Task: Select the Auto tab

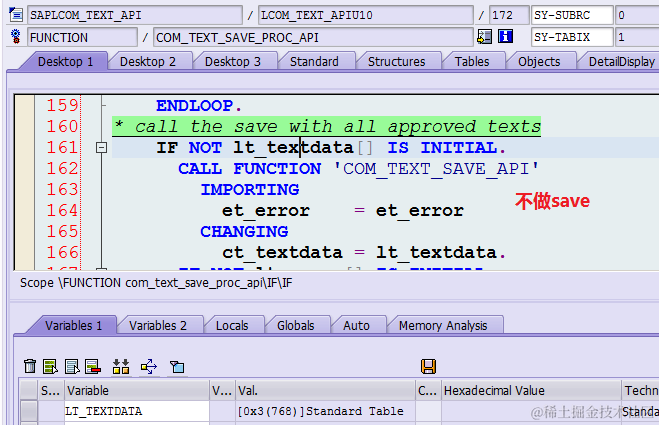Action: [x=356, y=325]
